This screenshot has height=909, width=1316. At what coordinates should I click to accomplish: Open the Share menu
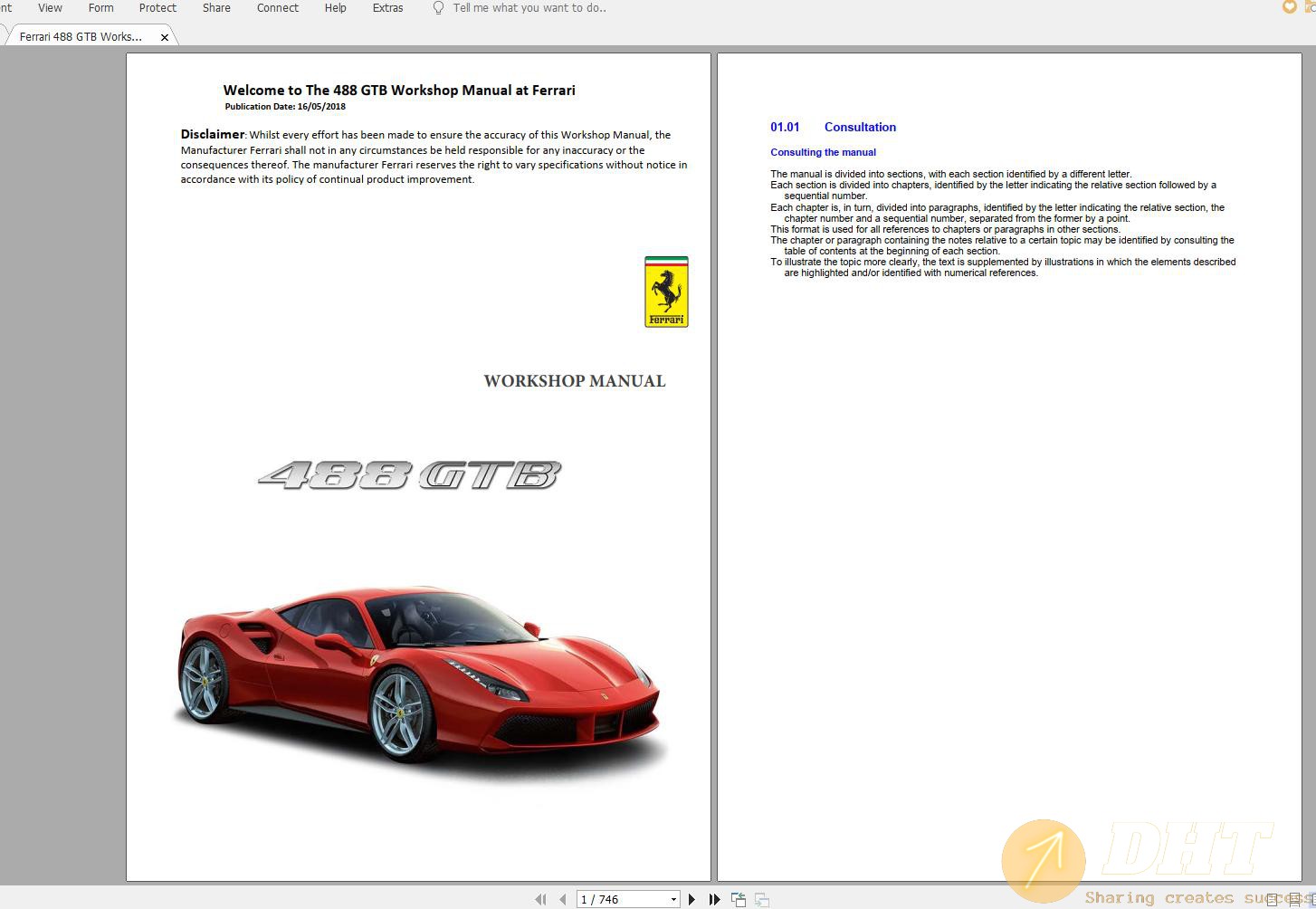point(216,8)
